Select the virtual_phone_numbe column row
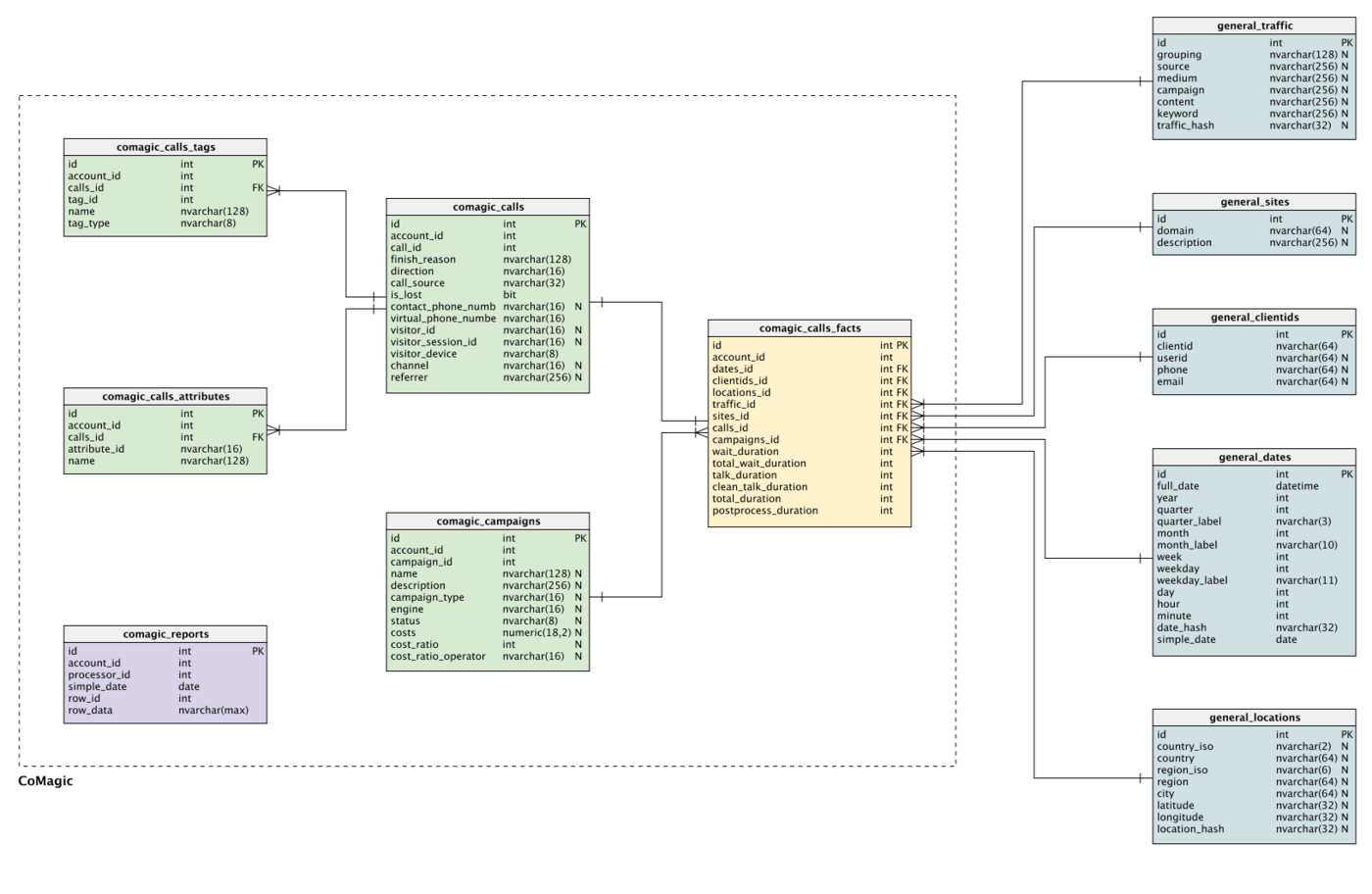Image resolution: width=1372 pixels, height=894 pixels. (488, 319)
